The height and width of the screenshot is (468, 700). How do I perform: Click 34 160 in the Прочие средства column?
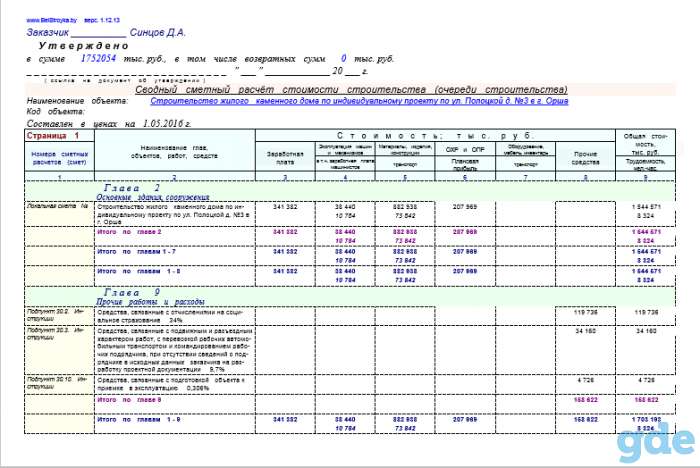585,331
